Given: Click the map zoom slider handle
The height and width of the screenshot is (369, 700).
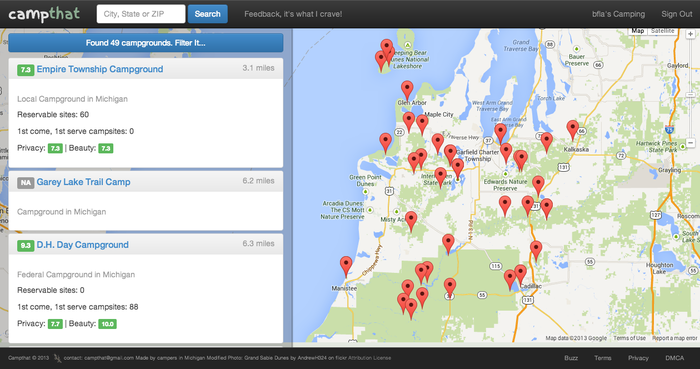Looking at the screenshot, I should (690, 95).
